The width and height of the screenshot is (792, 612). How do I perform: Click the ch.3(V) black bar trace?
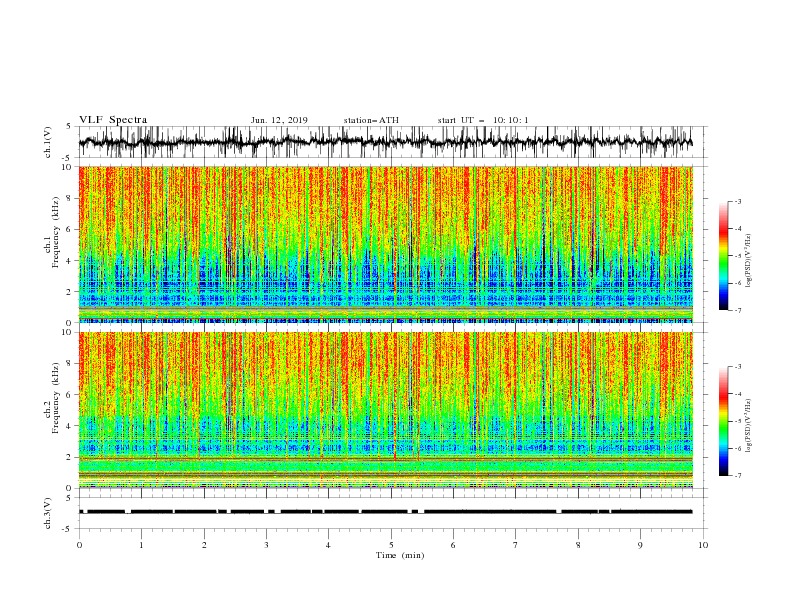[386, 512]
